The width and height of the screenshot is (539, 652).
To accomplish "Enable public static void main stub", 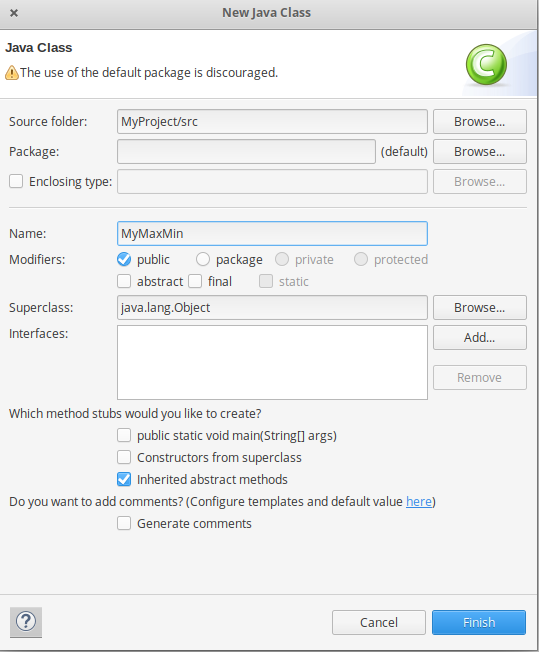I will [124, 435].
